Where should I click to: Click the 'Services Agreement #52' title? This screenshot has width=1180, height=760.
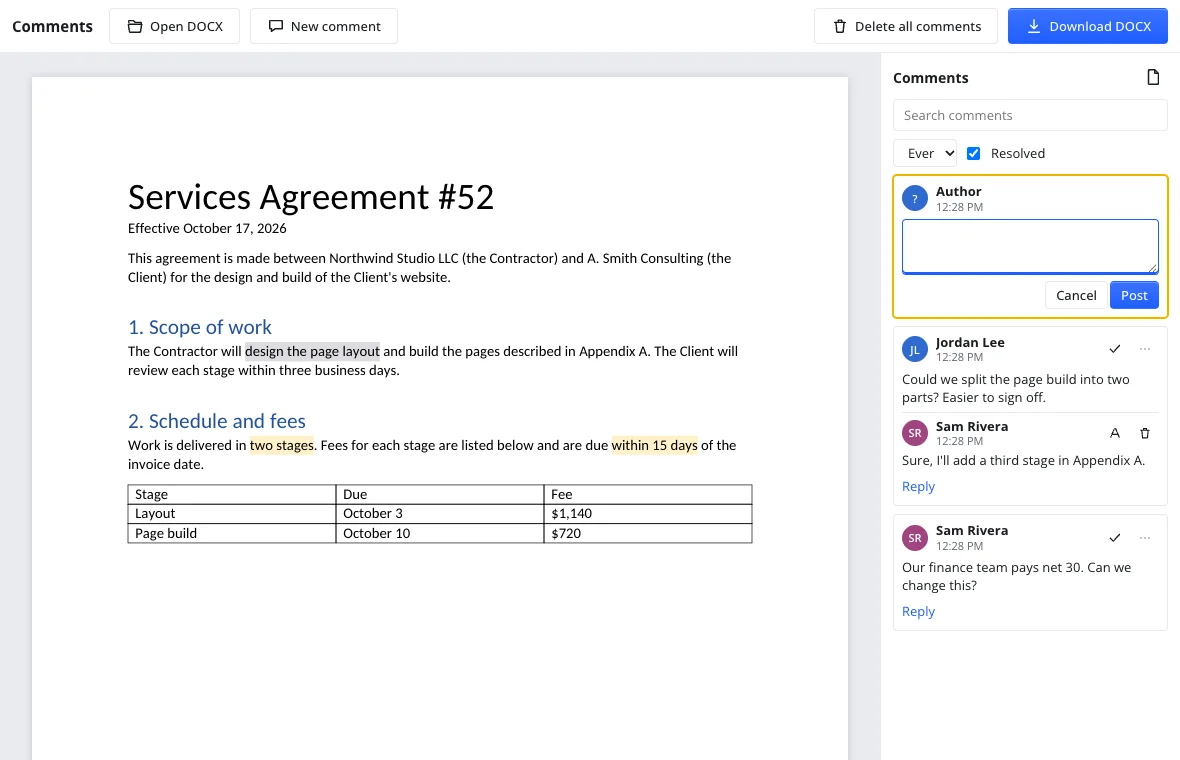point(311,197)
